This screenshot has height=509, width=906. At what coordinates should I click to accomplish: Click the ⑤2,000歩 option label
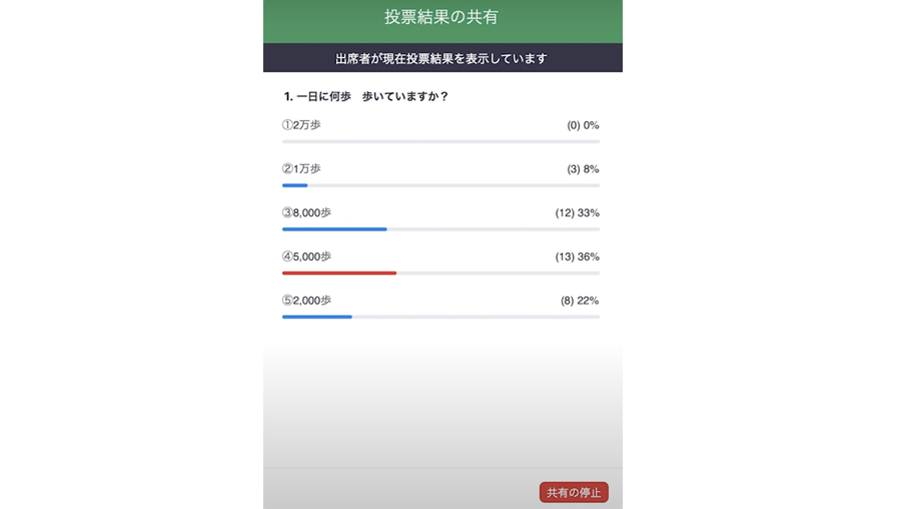[x=306, y=300]
